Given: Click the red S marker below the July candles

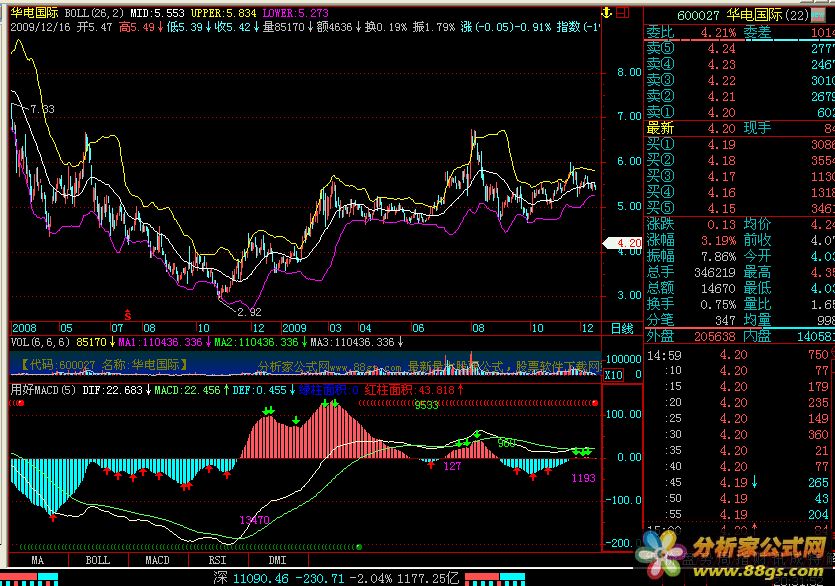Looking at the screenshot, I should pyautogui.click(x=127, y=315).
